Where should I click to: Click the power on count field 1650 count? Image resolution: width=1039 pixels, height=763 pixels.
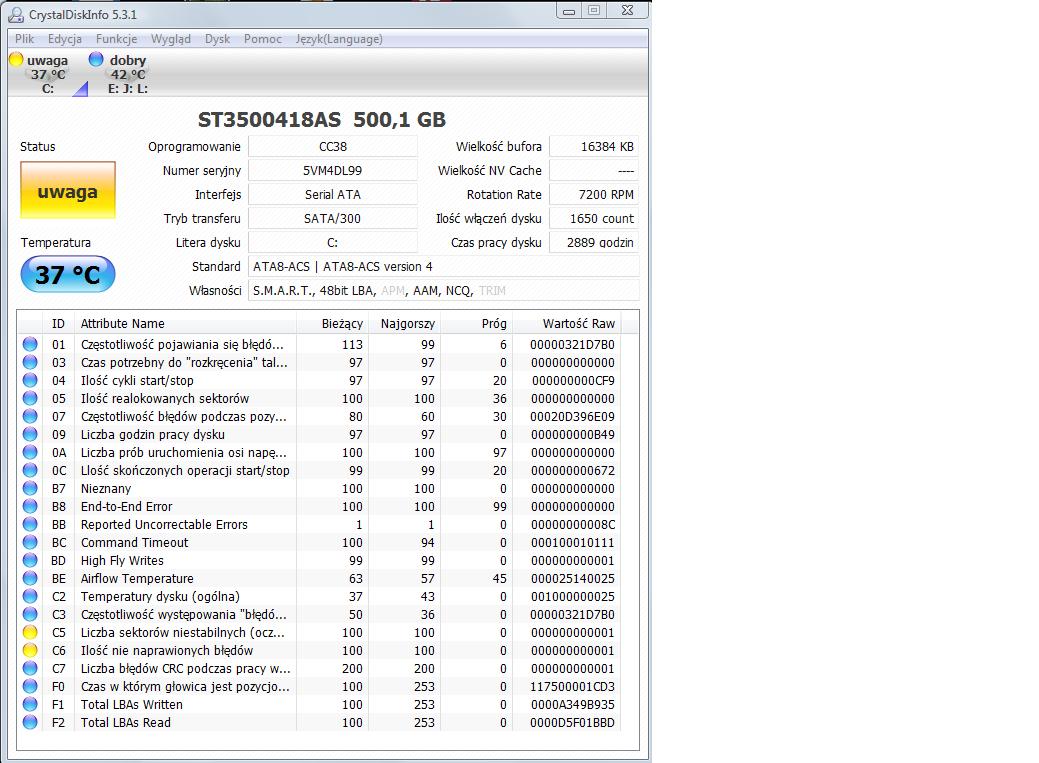594,218
